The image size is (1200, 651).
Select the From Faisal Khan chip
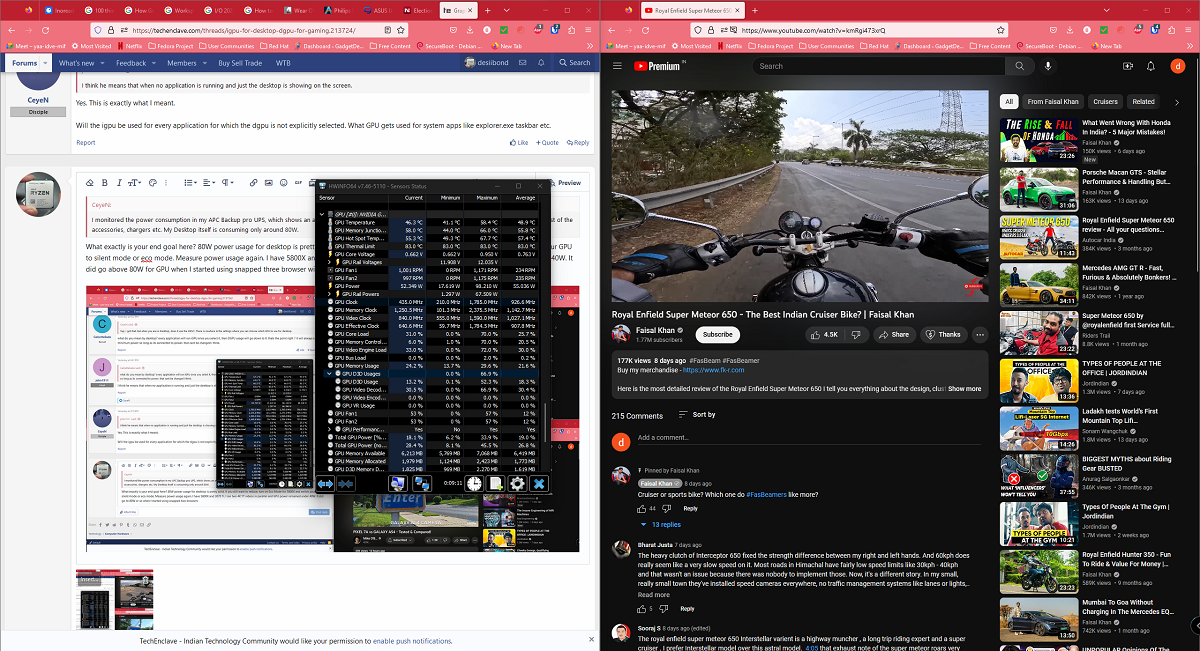(1053, 101)
